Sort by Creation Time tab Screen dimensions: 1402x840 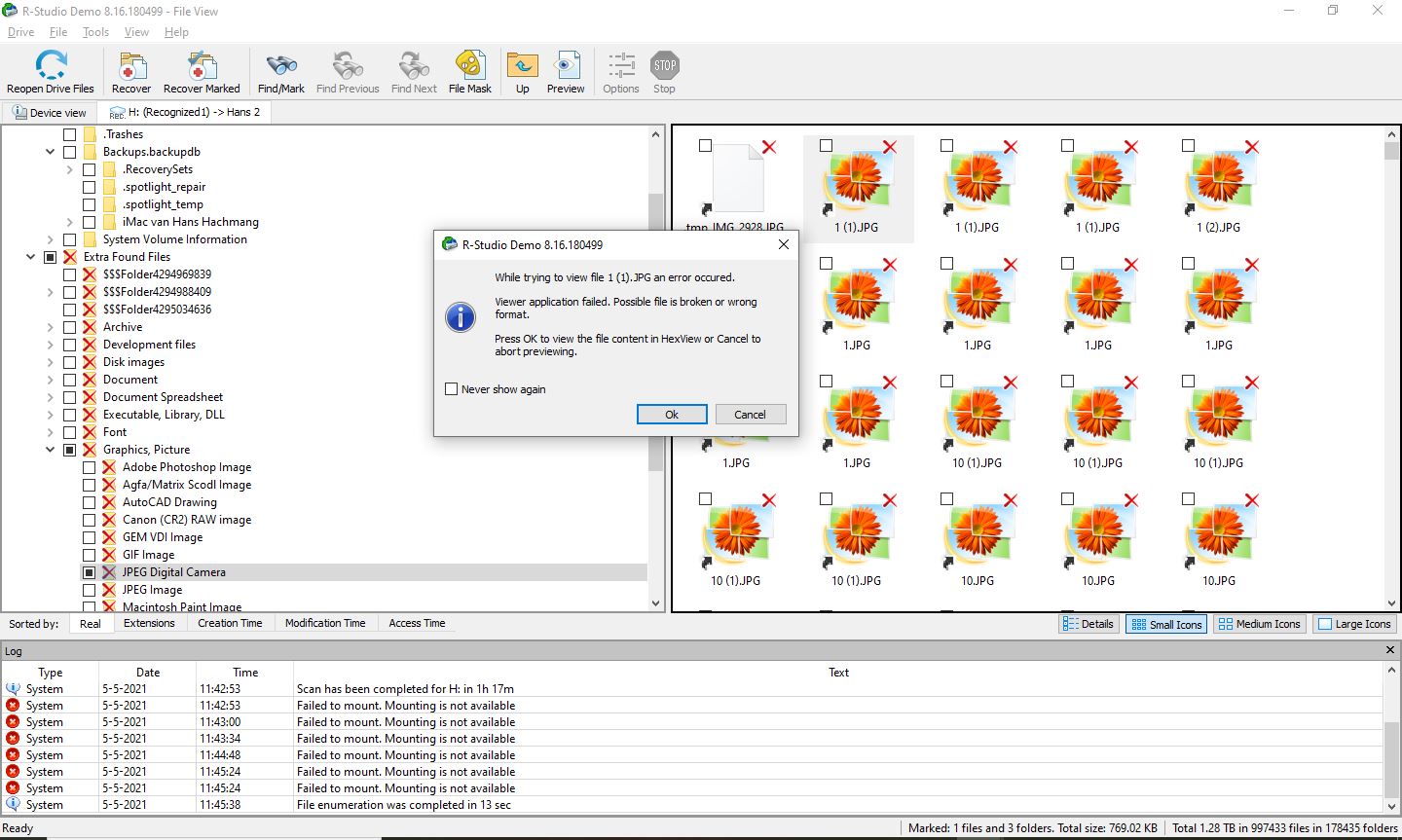[230, 623]
